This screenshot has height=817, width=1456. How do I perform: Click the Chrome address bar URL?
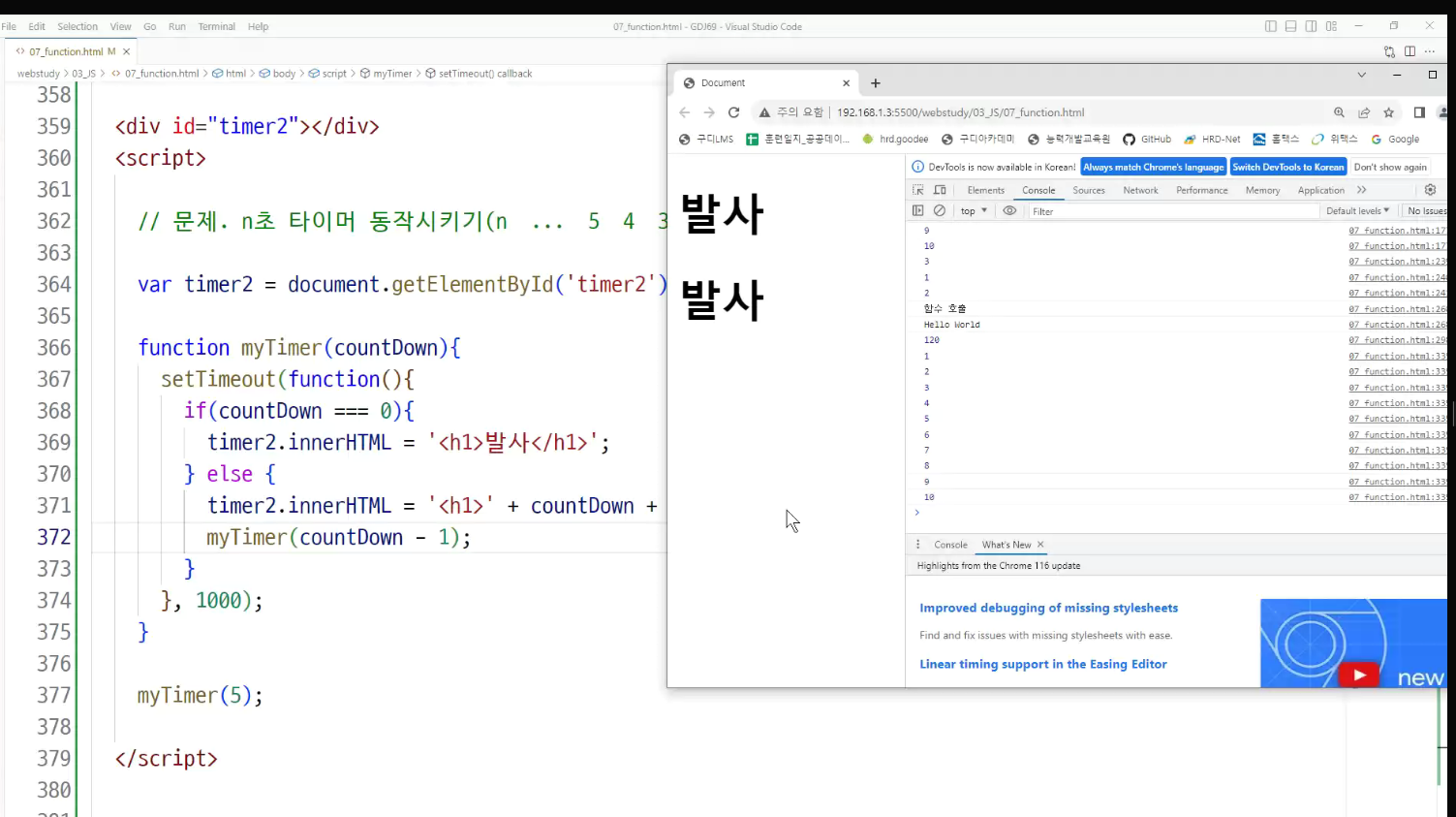[x=960, y=112]
